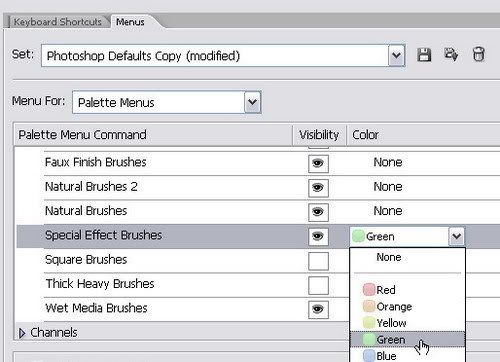The image size is (500, 362).
Task: Click the Channels group label
Action: (54, 333)
